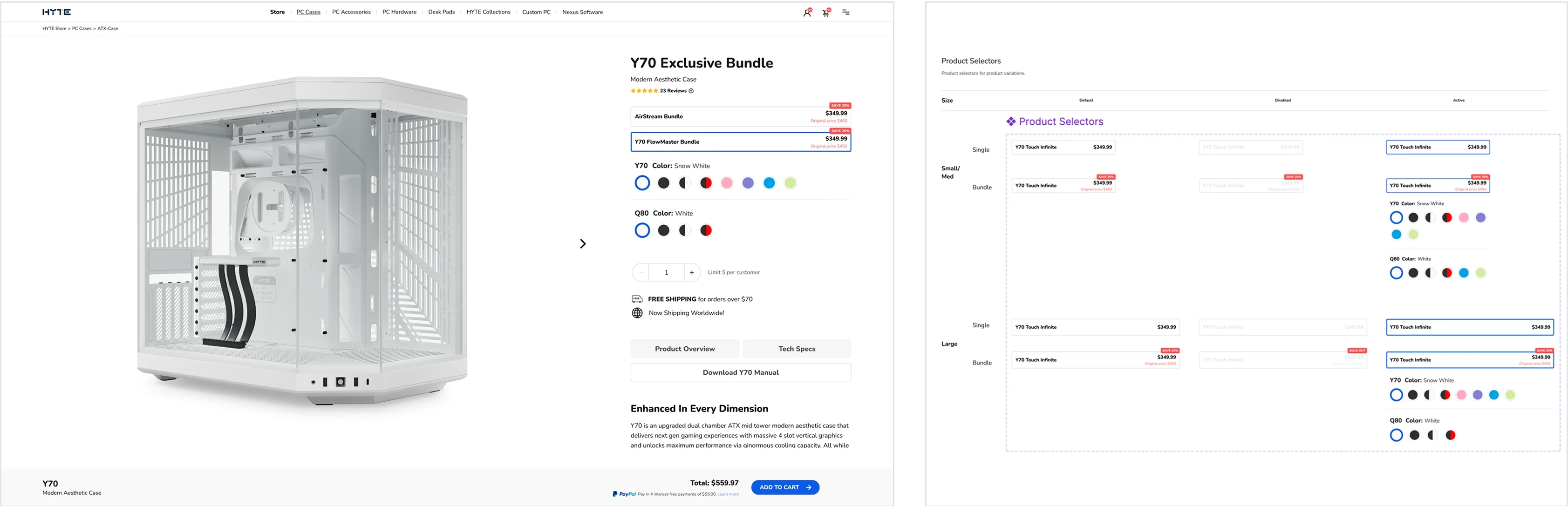This screenshot has height=506, width=1568.
Task: Open the Nexus Software menu item
Action: click(x=582, y=12)
